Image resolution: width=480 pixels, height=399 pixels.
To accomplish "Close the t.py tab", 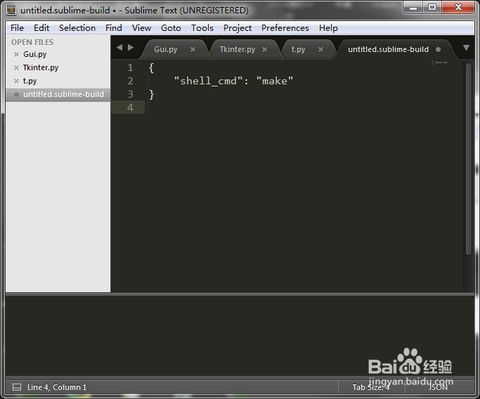I will (x=321, y=49).
